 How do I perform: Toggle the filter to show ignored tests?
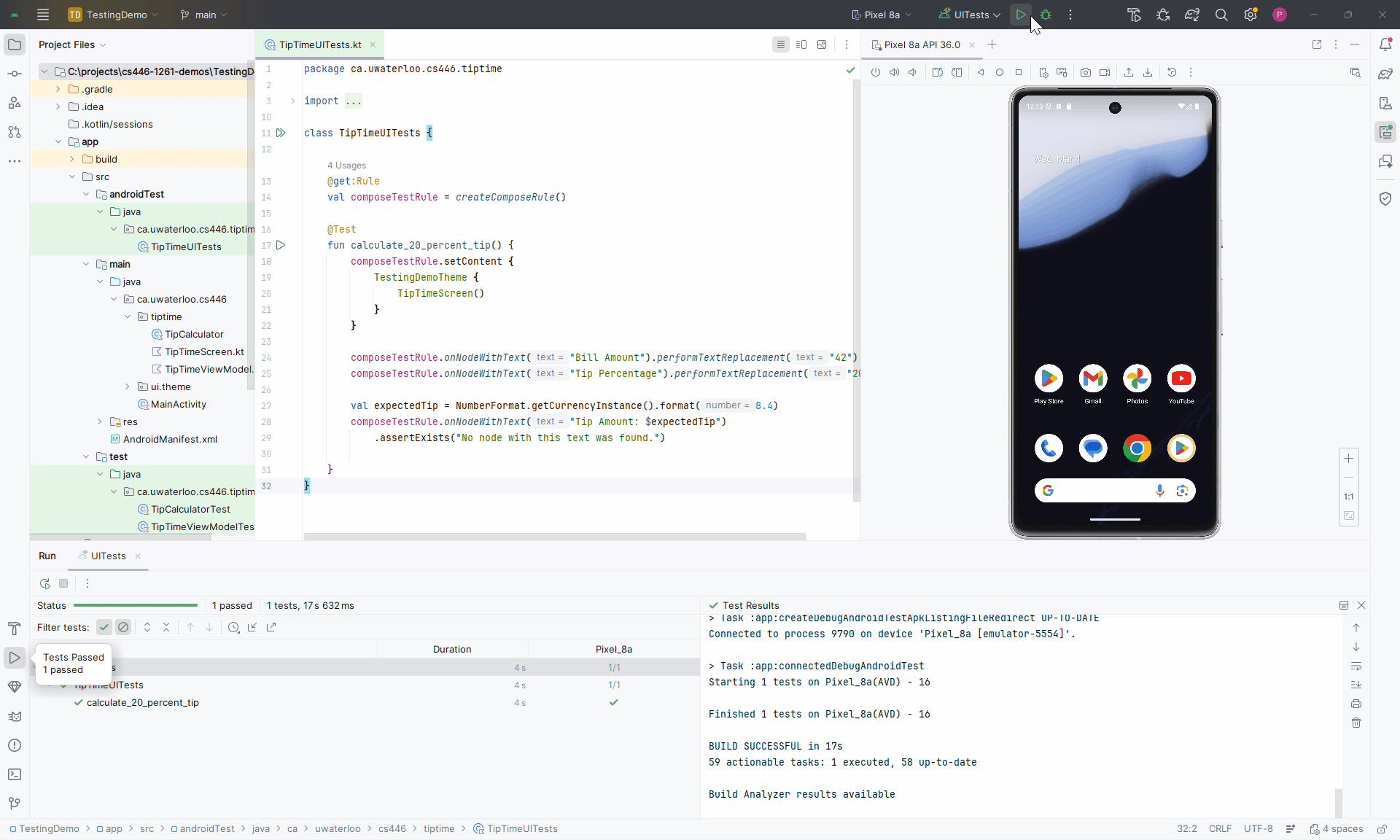122,627
